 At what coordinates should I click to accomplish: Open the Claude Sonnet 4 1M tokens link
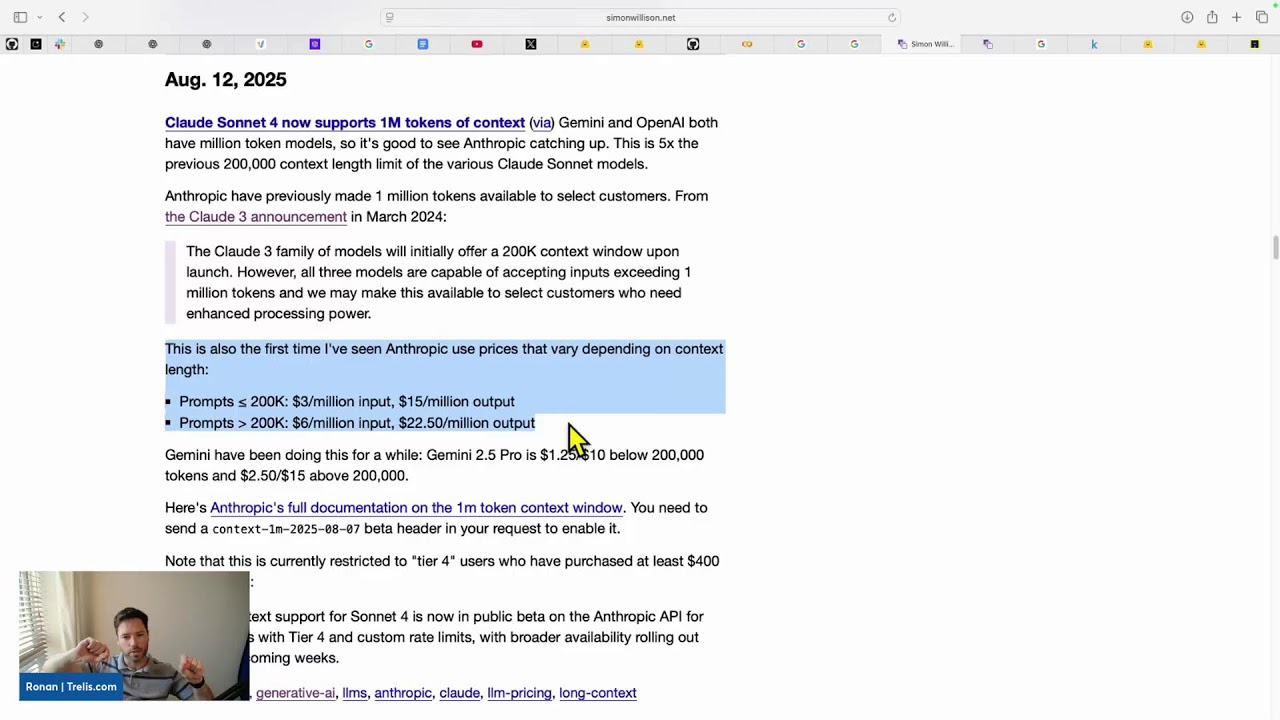[345, 122]
